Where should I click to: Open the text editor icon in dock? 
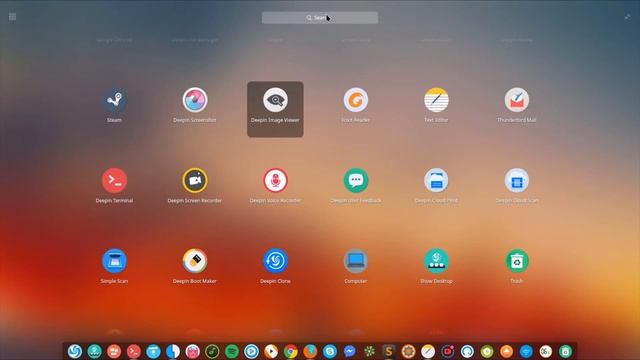point(428,351)
